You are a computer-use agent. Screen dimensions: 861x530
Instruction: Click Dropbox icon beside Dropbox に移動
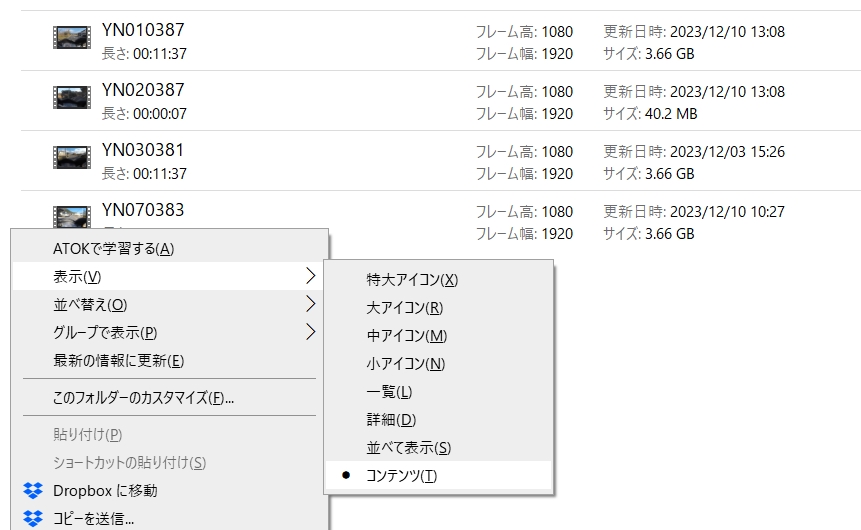tap(33, 491)
